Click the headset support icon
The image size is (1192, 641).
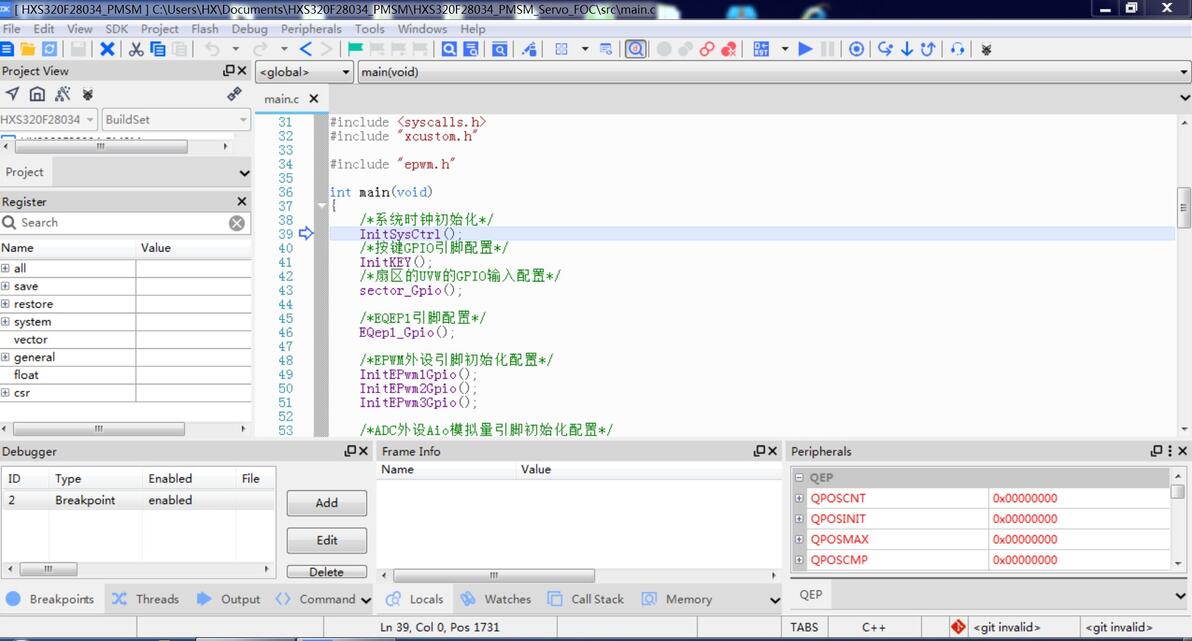tap(957, 49)
